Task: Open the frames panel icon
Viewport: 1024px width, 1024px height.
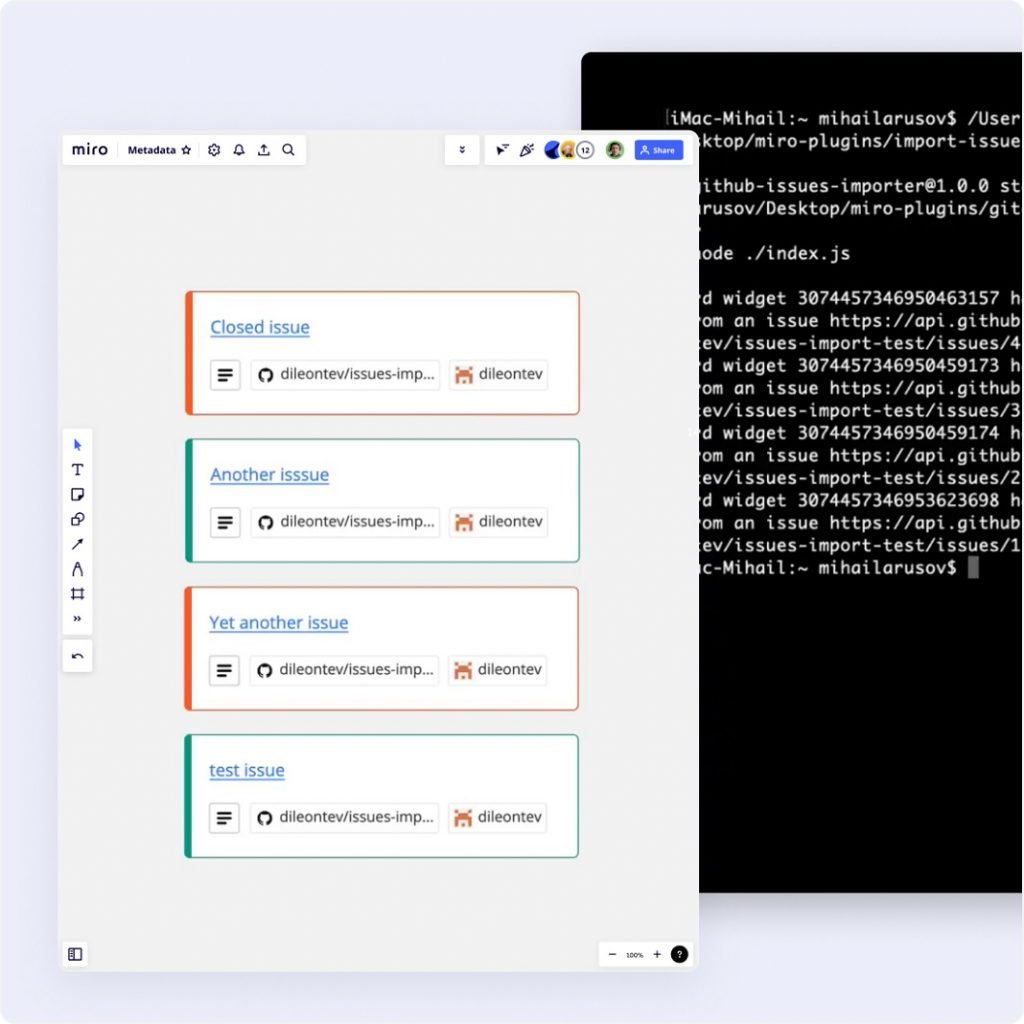Action: 75,954
